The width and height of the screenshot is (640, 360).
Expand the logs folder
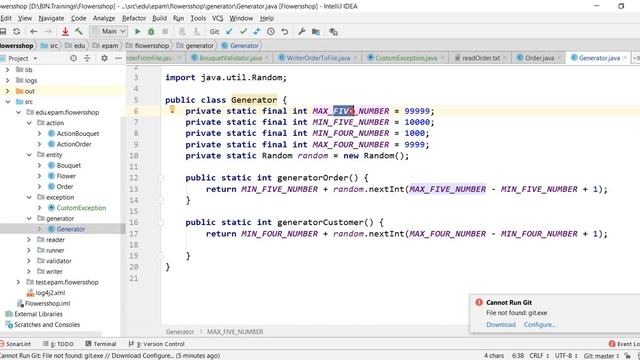pos(7,80)
